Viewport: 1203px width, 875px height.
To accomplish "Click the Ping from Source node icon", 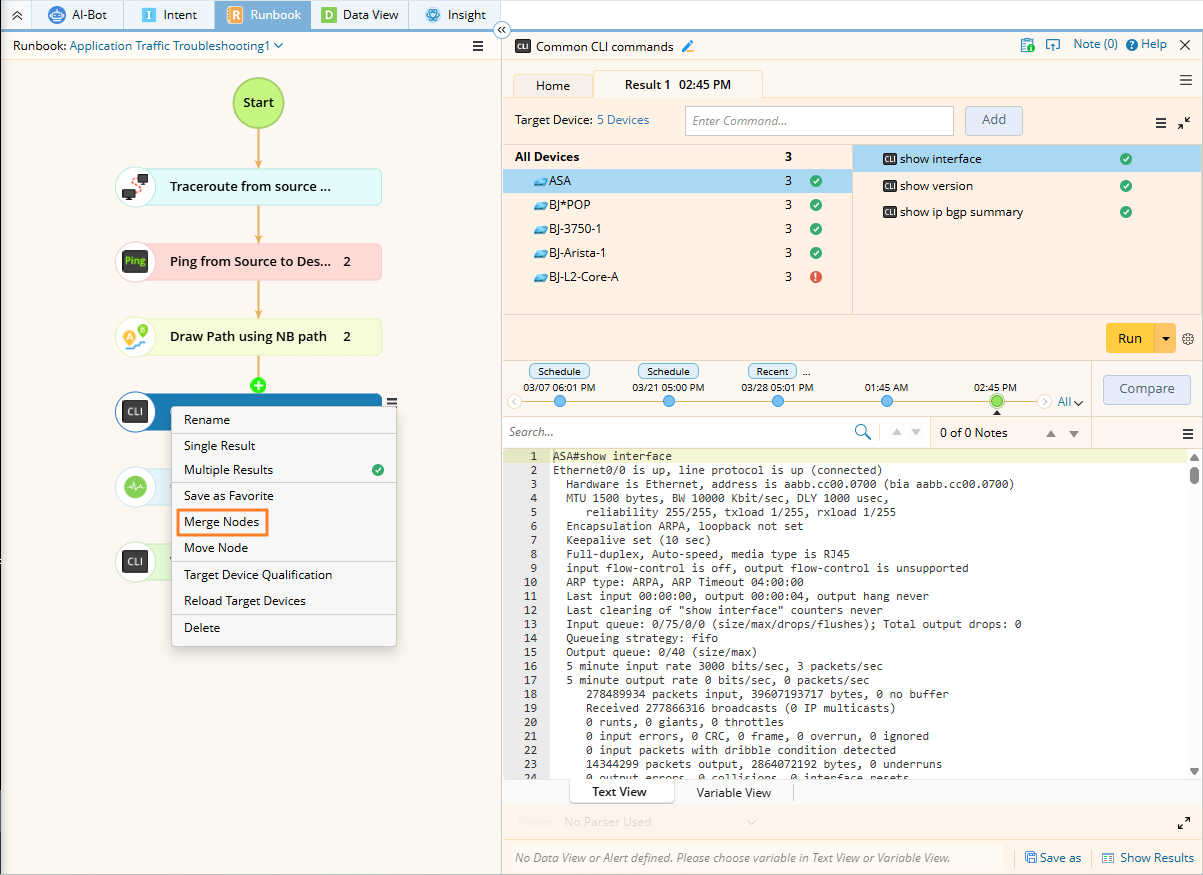I will coord(135,262).
